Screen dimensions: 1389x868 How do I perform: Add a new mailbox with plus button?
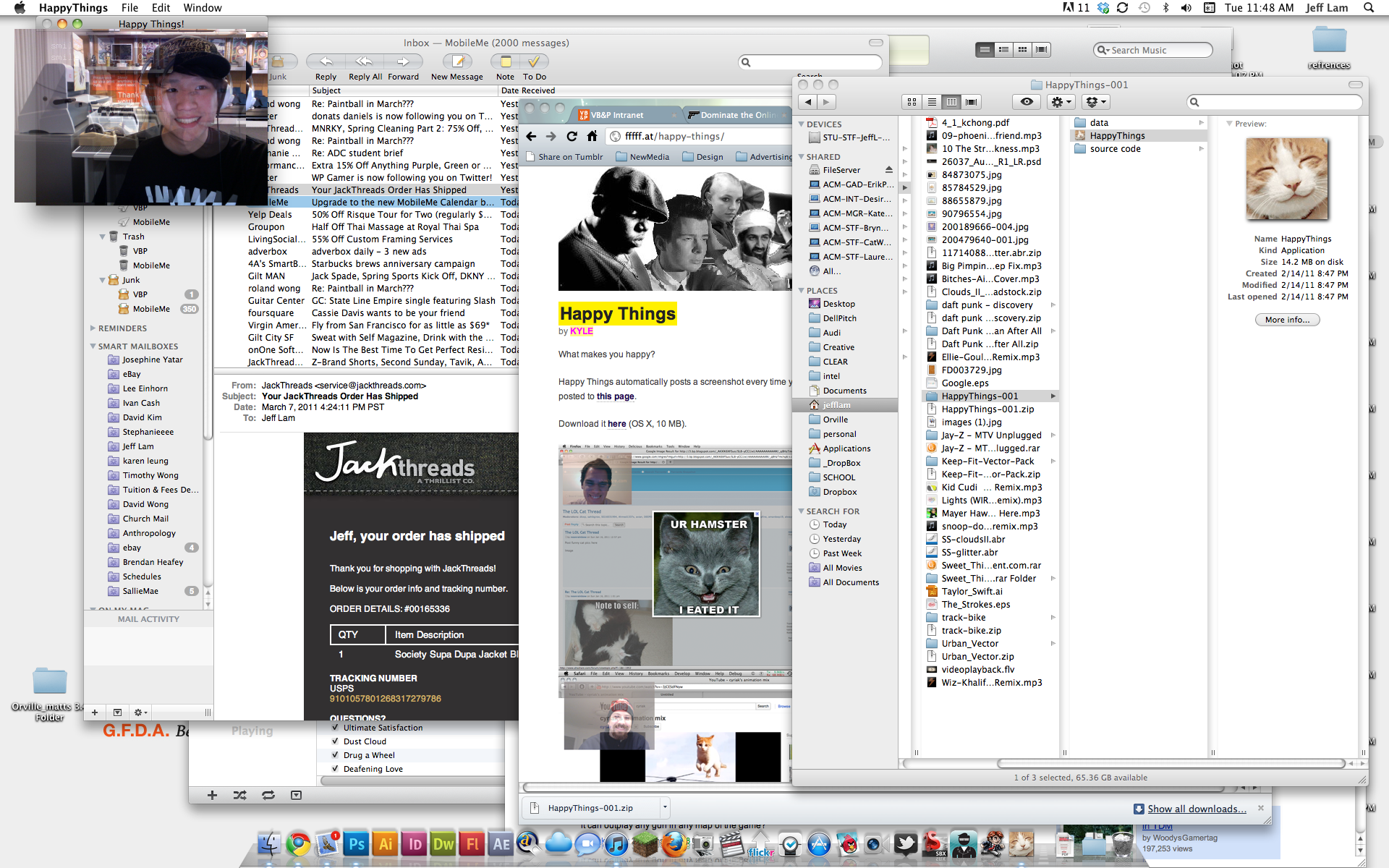[95, 712]
